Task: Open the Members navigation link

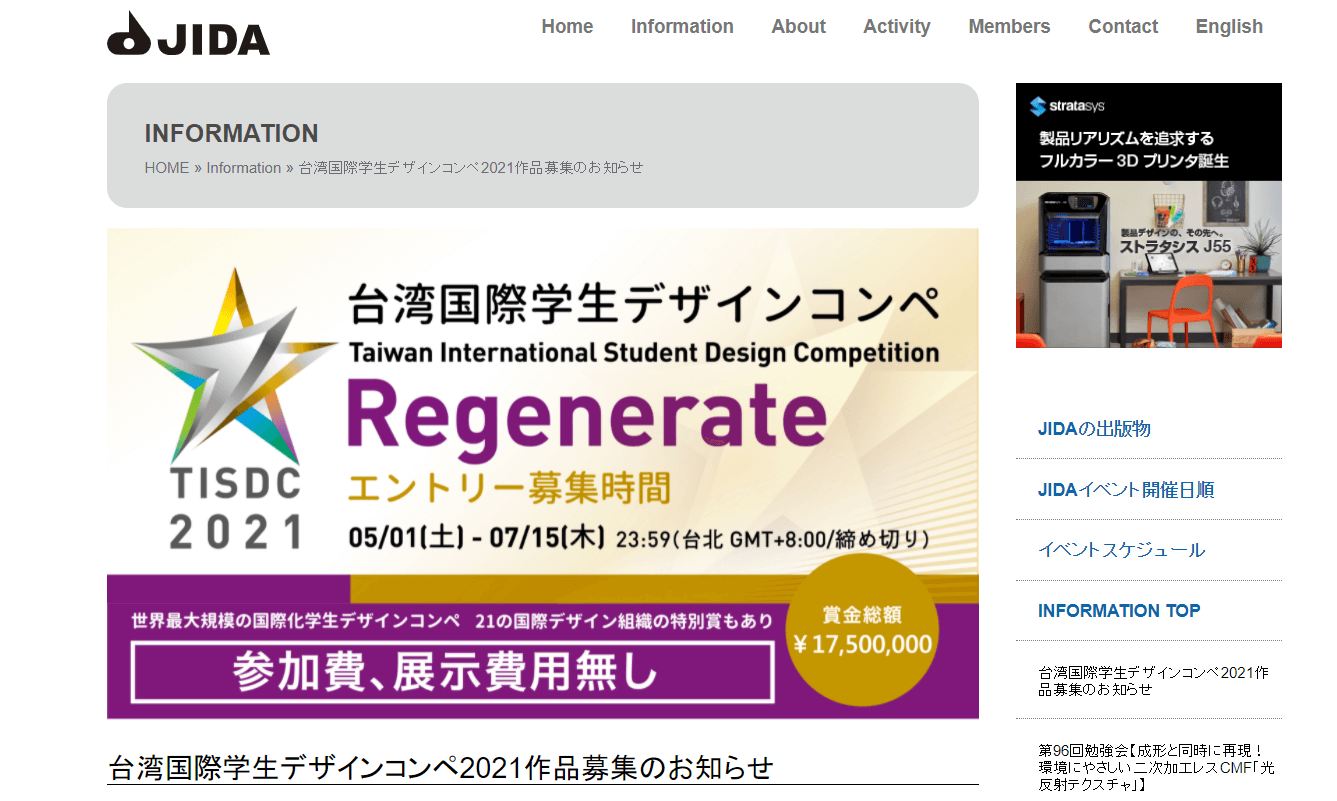Action: point(1009,27)
